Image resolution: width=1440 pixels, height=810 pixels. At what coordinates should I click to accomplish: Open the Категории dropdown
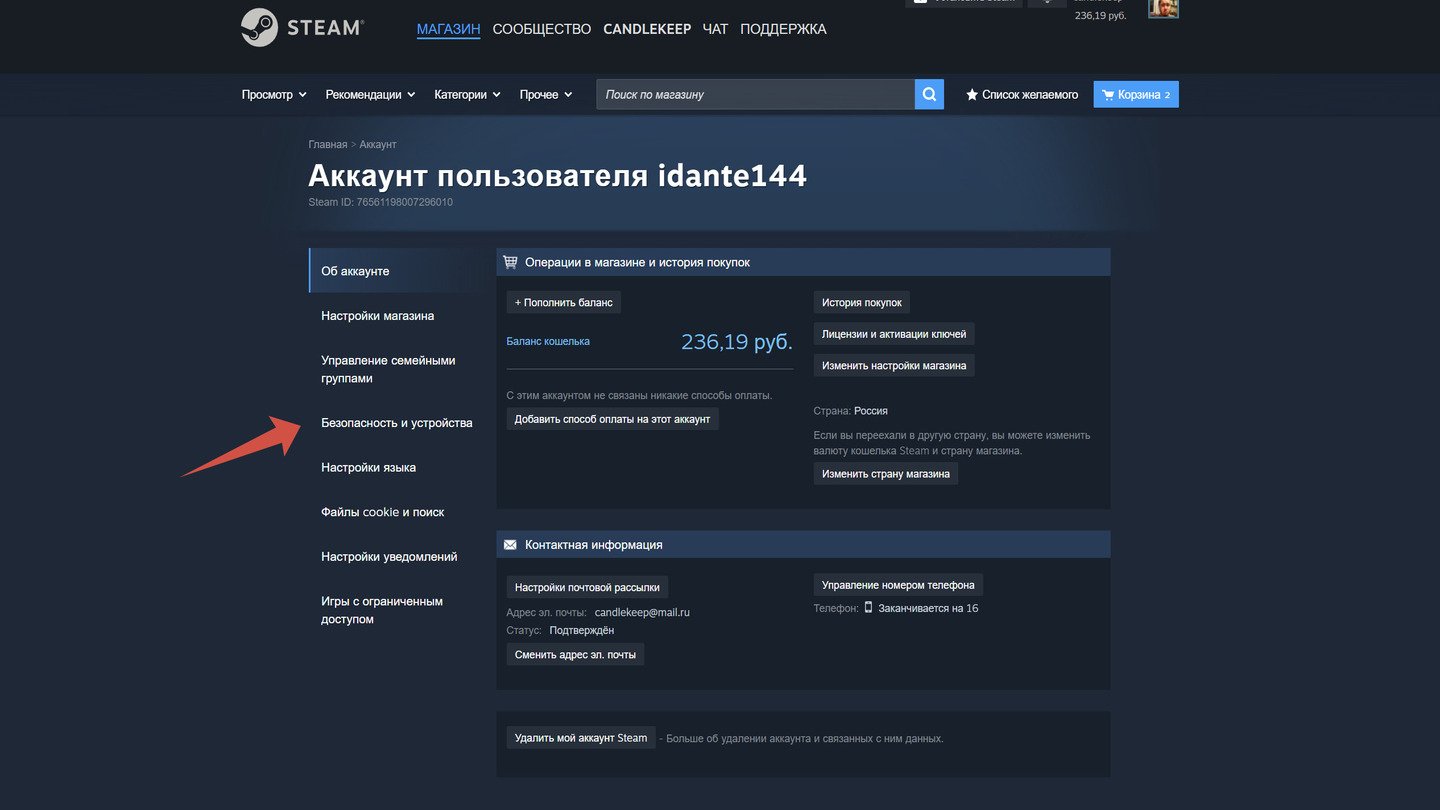467,95
